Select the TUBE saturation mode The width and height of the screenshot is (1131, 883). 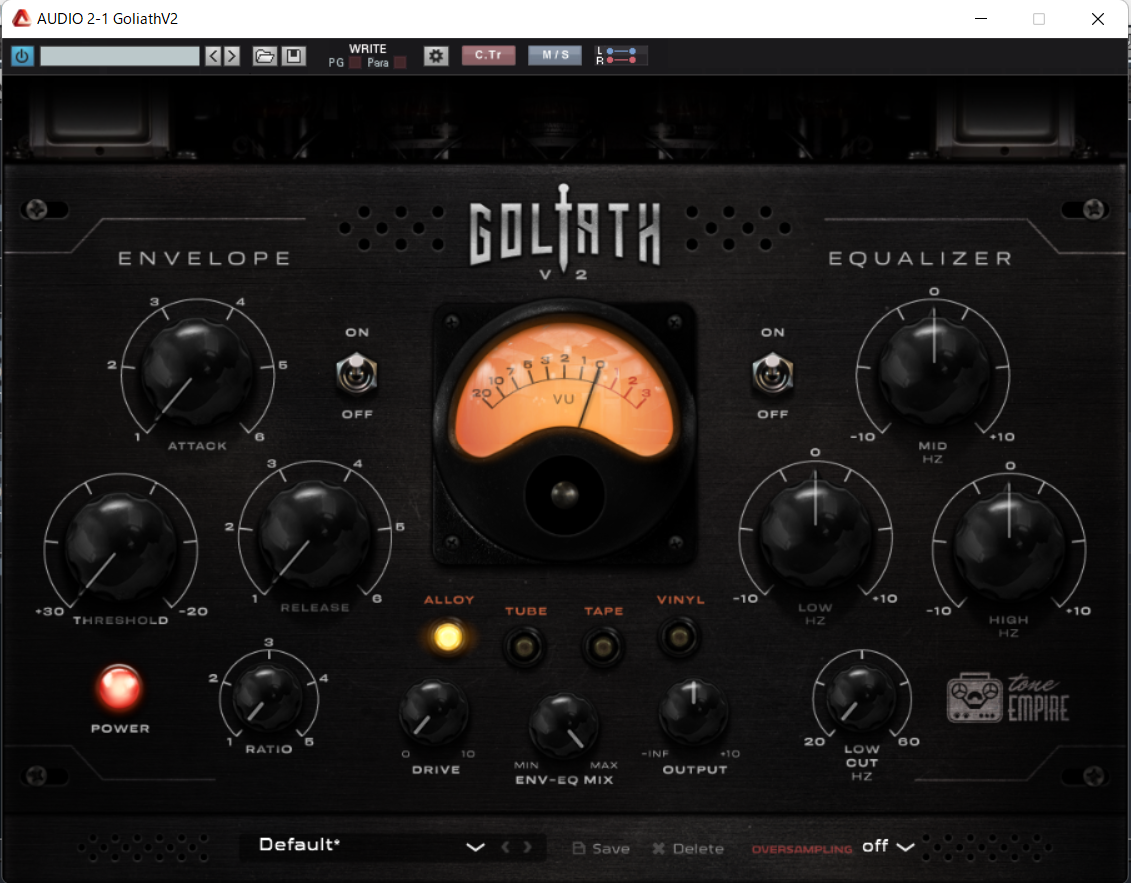point(524,646)
